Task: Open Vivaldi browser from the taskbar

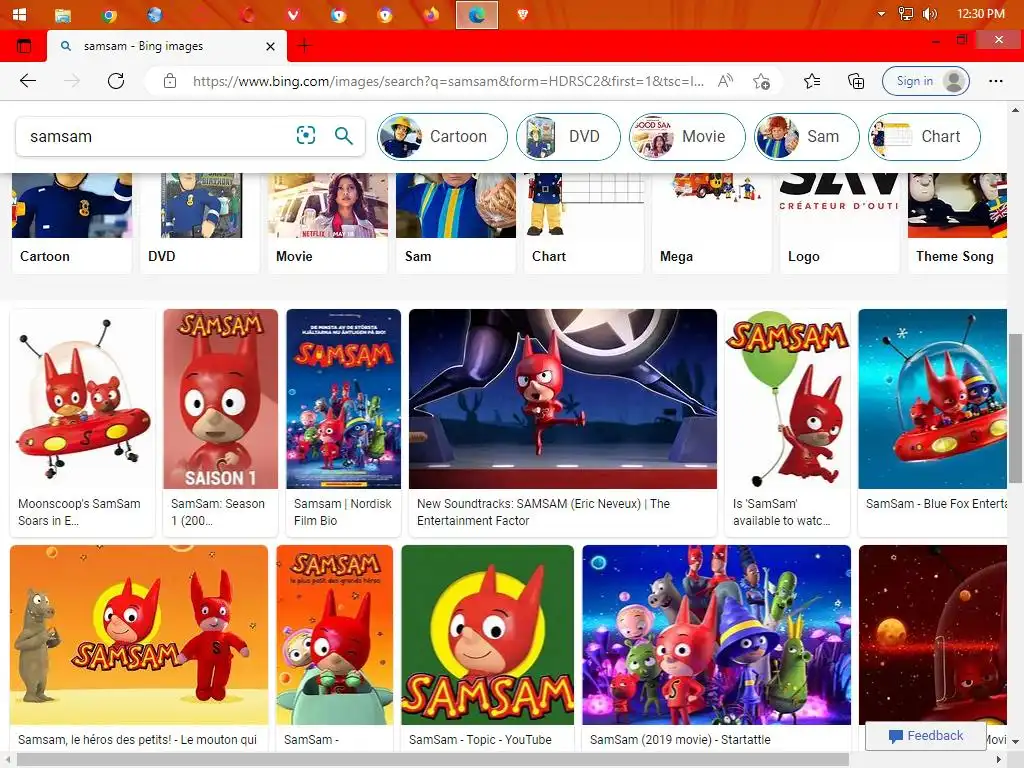Action: pyautogui.click(x=293, y=14)
